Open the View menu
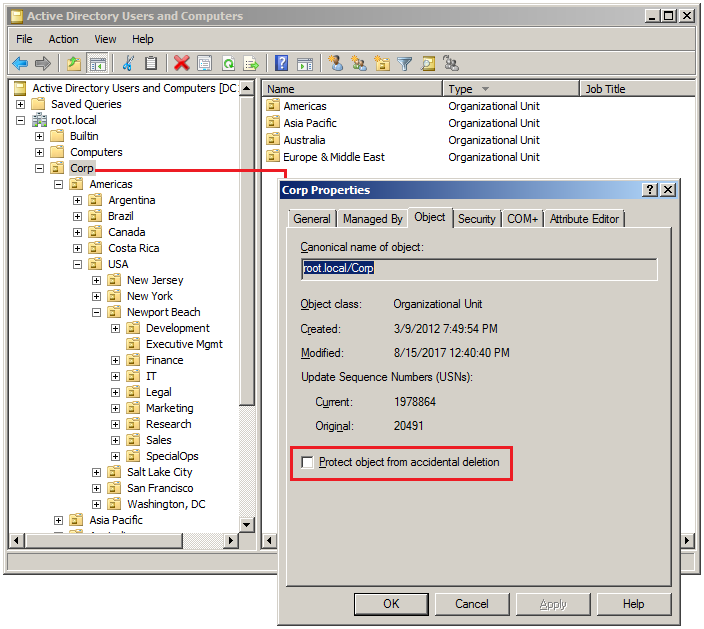The height and width of the screenshot is (629, 704). tap(105, 40)
